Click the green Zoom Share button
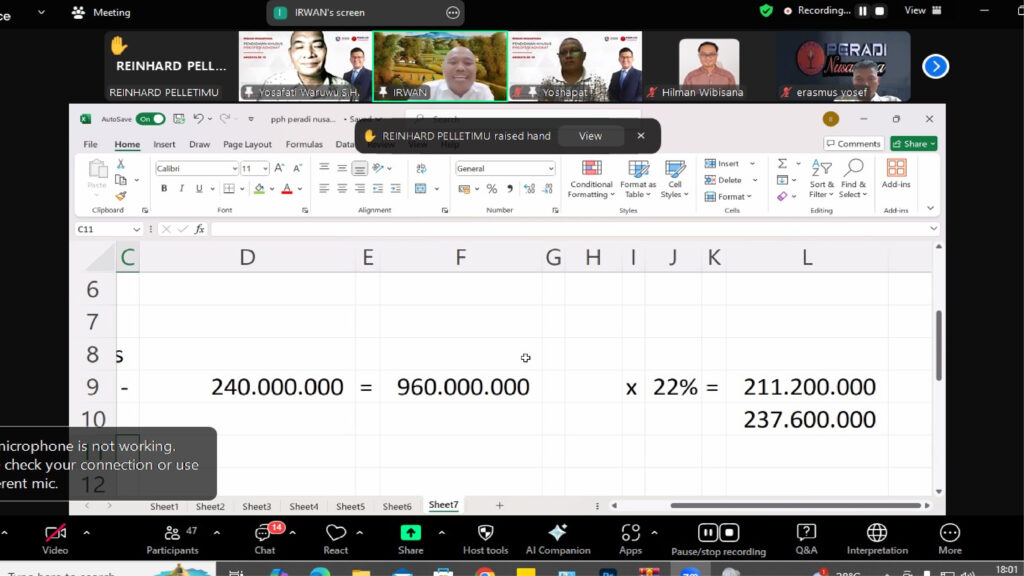The width and height of the screenshot is (1024, 576). tap(411, 539)
